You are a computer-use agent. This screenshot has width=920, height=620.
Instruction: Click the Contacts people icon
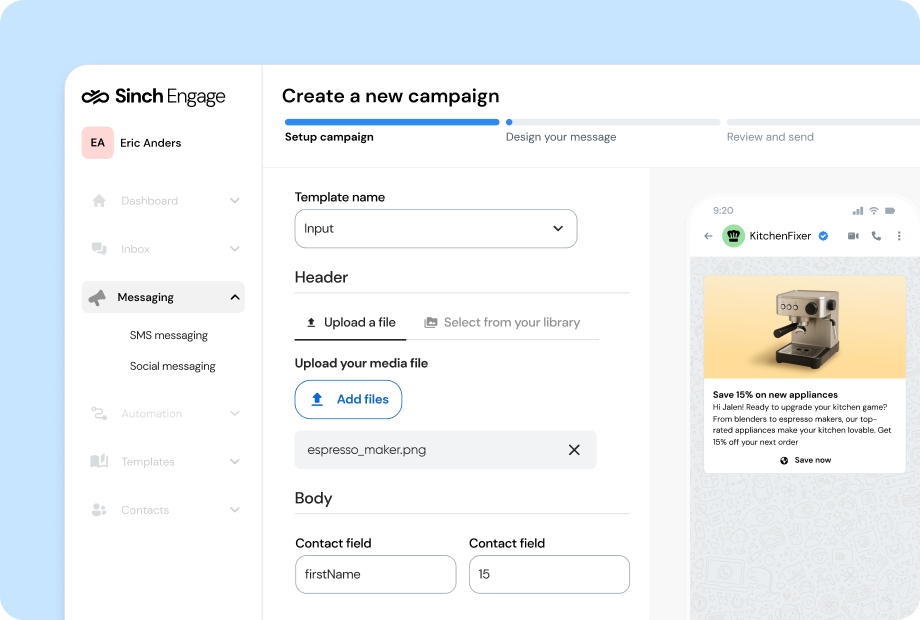[99, 510]
